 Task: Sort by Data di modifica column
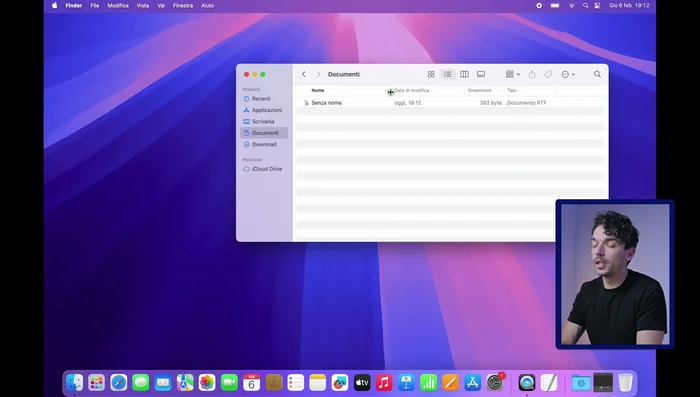point(412,90)
